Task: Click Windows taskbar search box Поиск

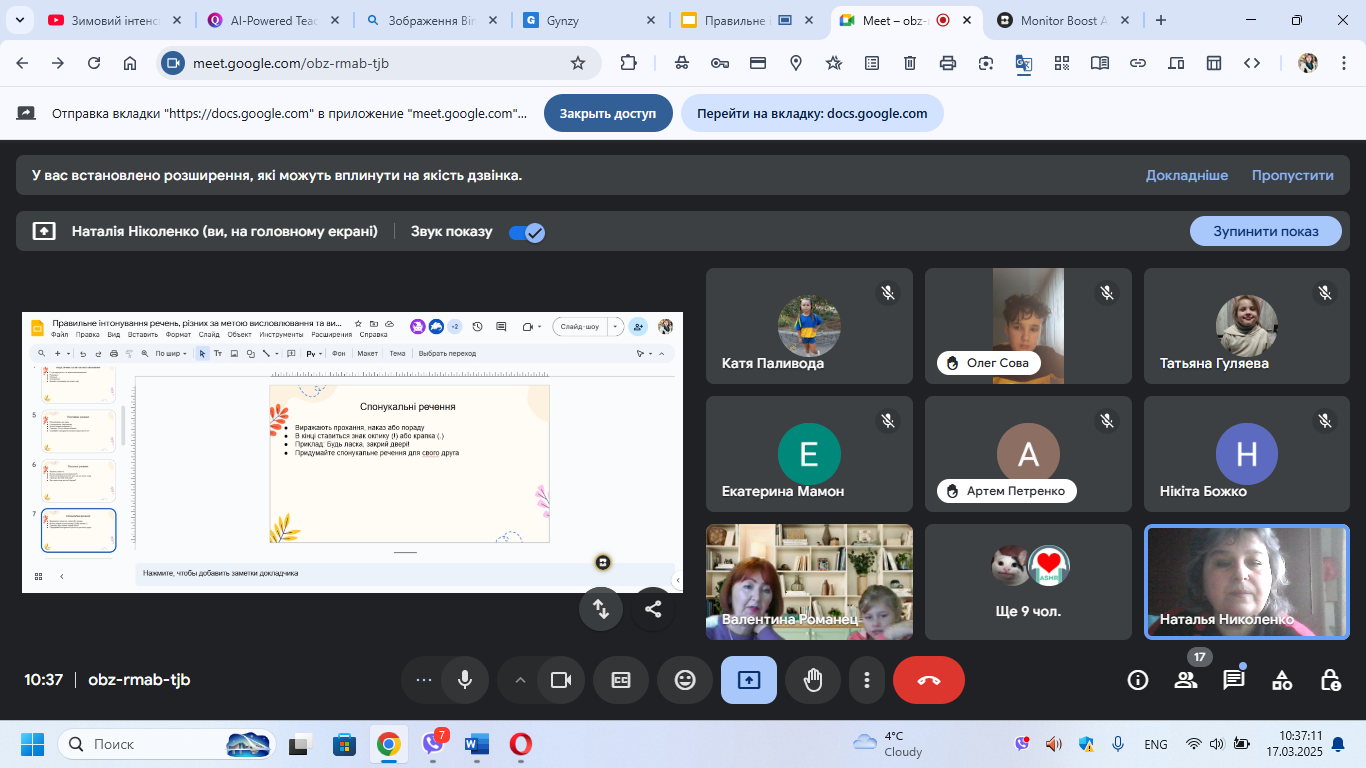Action: coord(168,744)
